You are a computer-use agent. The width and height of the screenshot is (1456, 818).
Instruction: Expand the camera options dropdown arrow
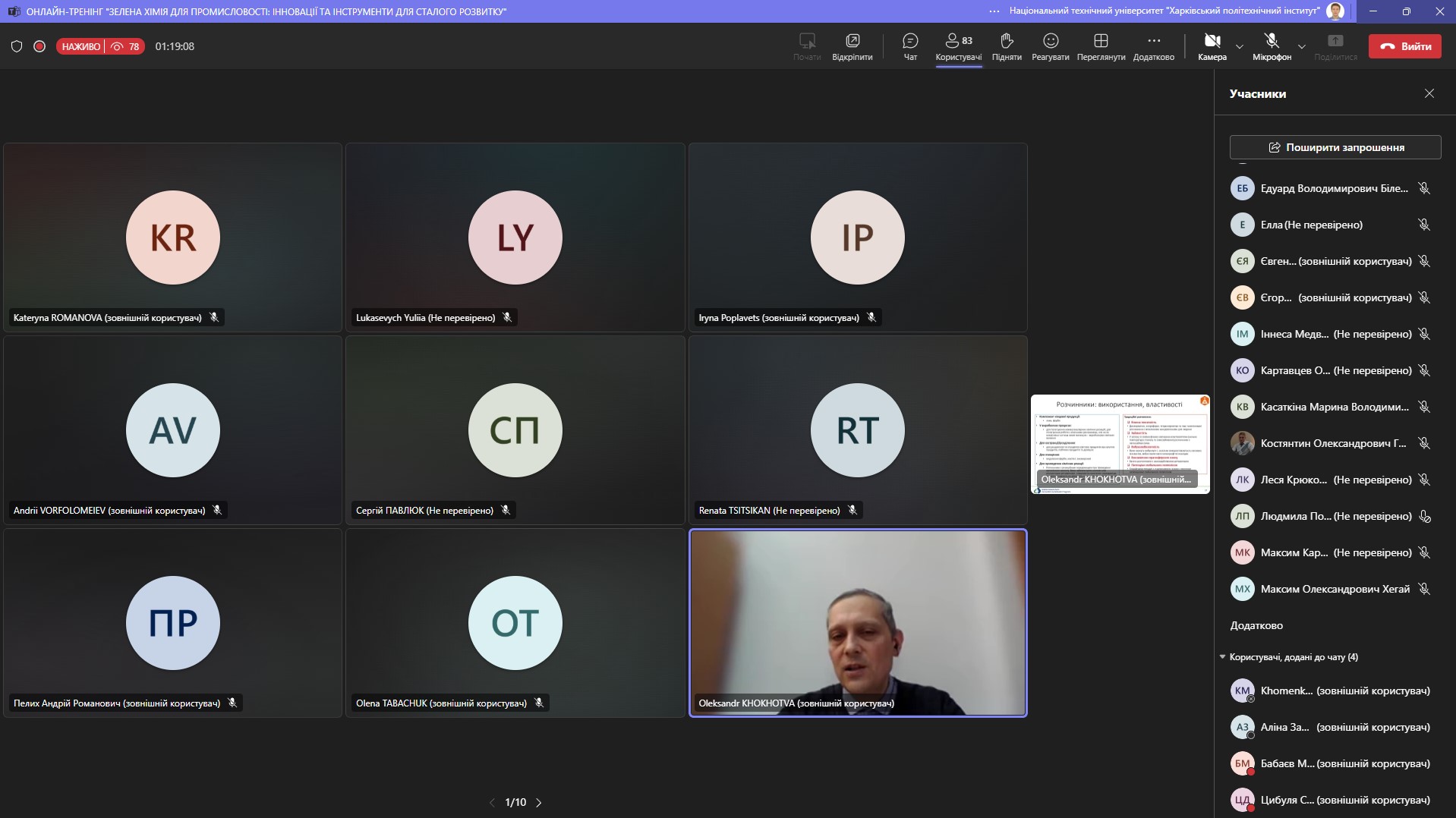click(1240, 46)
